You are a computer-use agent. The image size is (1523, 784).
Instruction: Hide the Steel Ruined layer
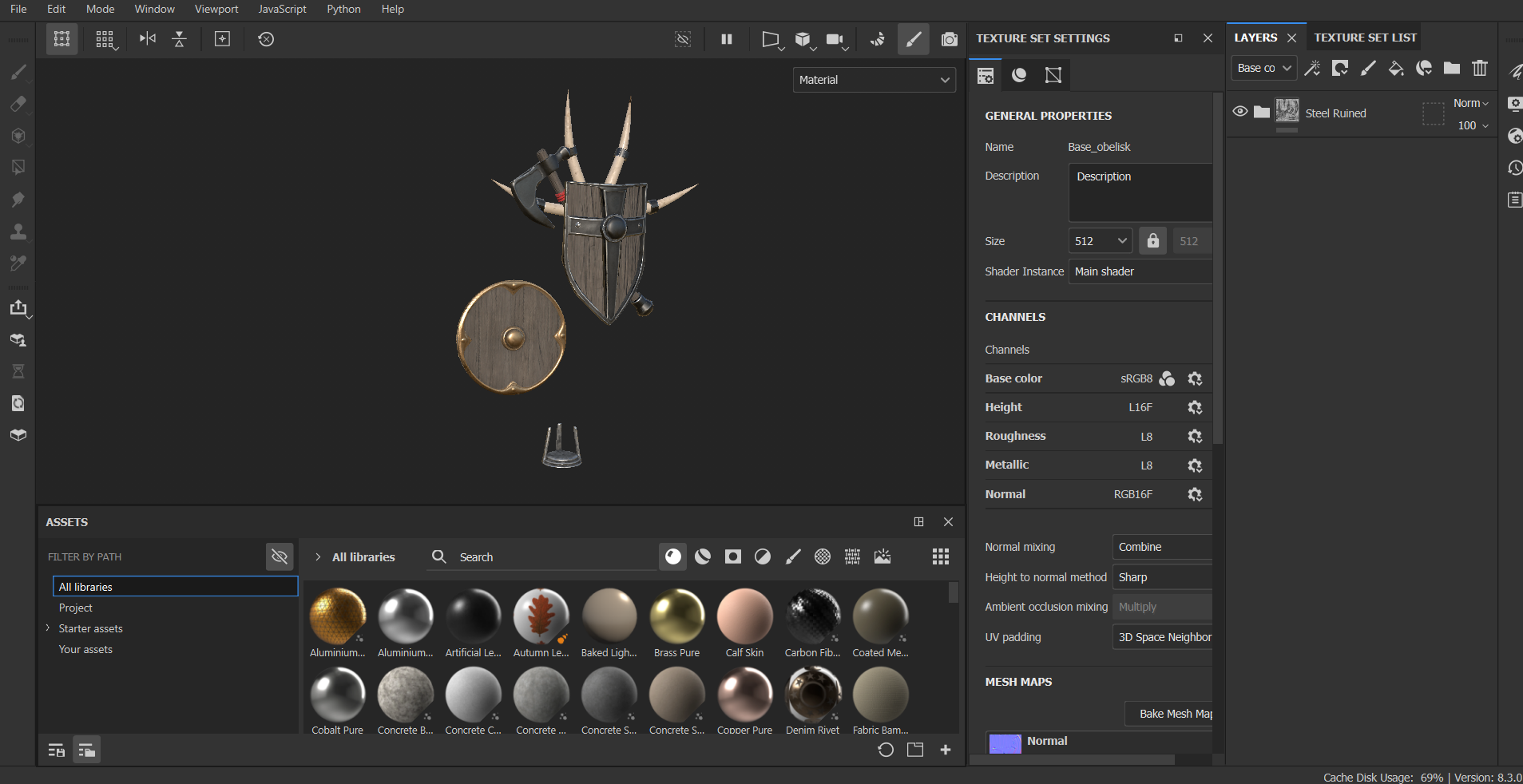click(1239, 112)
